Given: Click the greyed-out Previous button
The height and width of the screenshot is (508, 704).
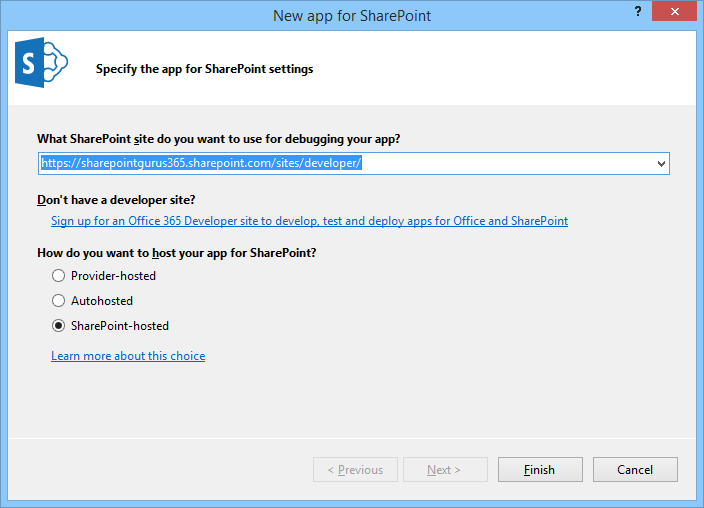Looking at the screenshot, I should [x=355, y=470].
